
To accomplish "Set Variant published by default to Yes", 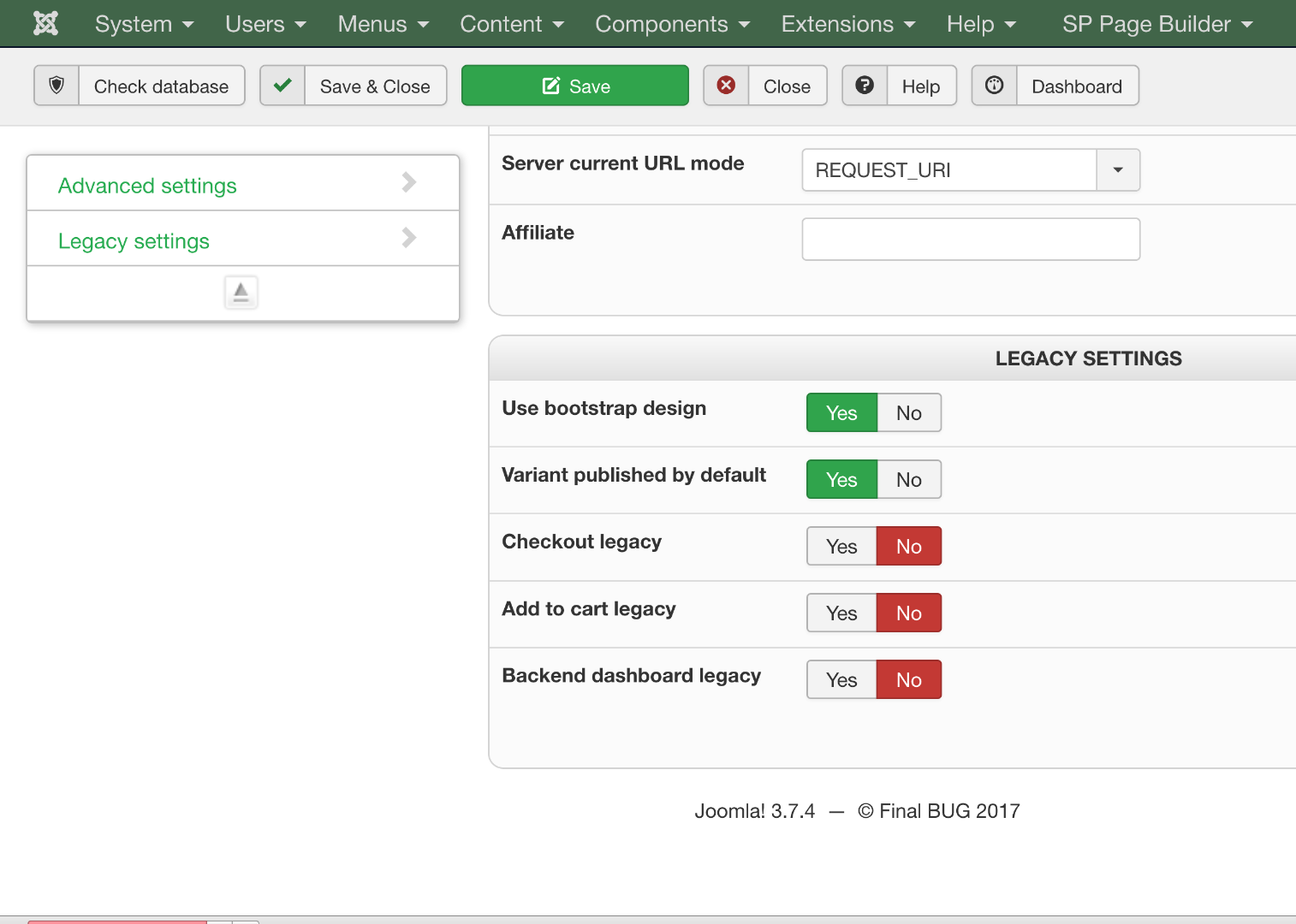I will point(842,480).
